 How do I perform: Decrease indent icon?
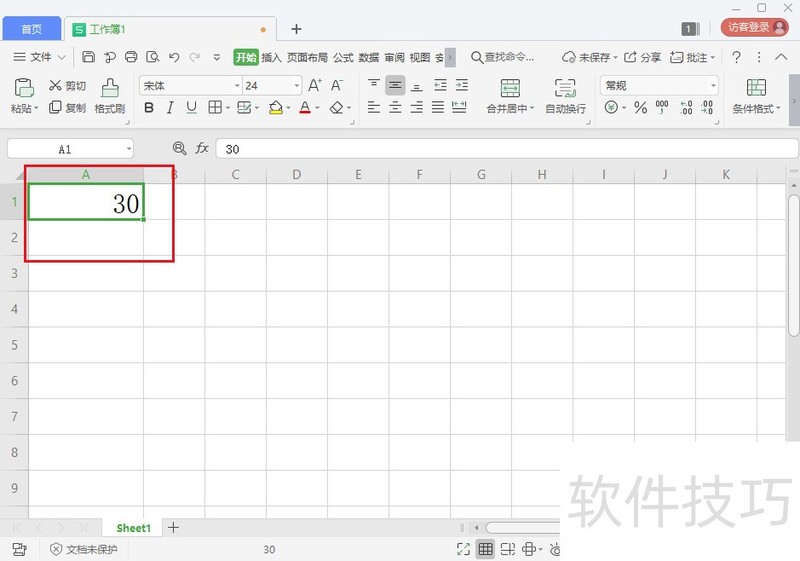tap(440, 85)
